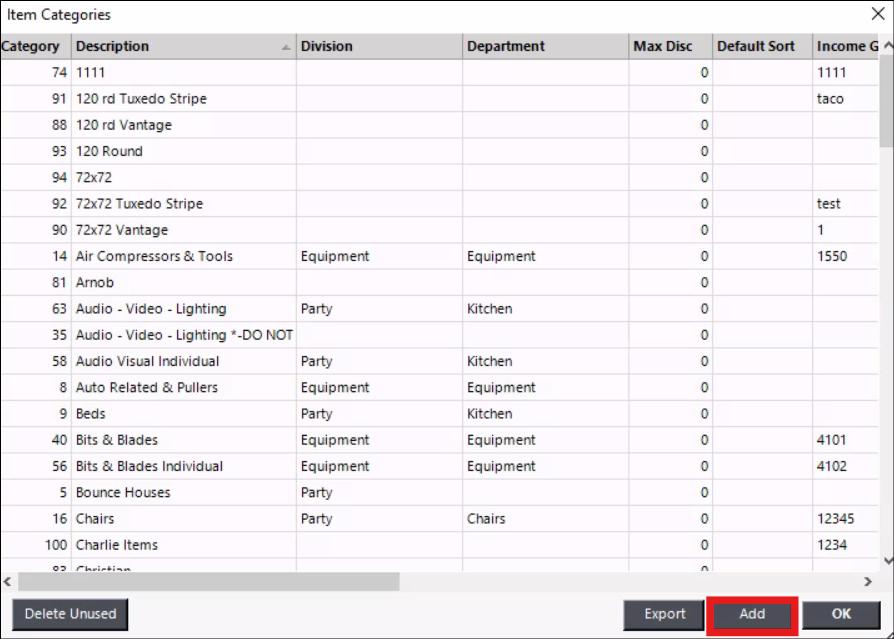894x639 pixels.
Task: Select the 120 rd Tuxedo Stripe row
Action: coord(141,99)
